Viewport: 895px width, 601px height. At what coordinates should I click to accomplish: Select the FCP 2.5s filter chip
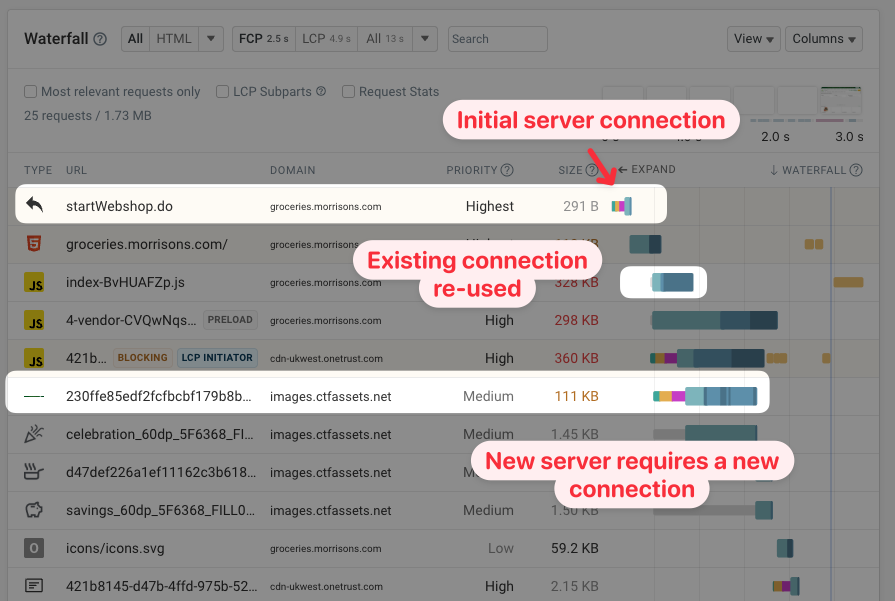pyautogui.click(x=264, y=38)
